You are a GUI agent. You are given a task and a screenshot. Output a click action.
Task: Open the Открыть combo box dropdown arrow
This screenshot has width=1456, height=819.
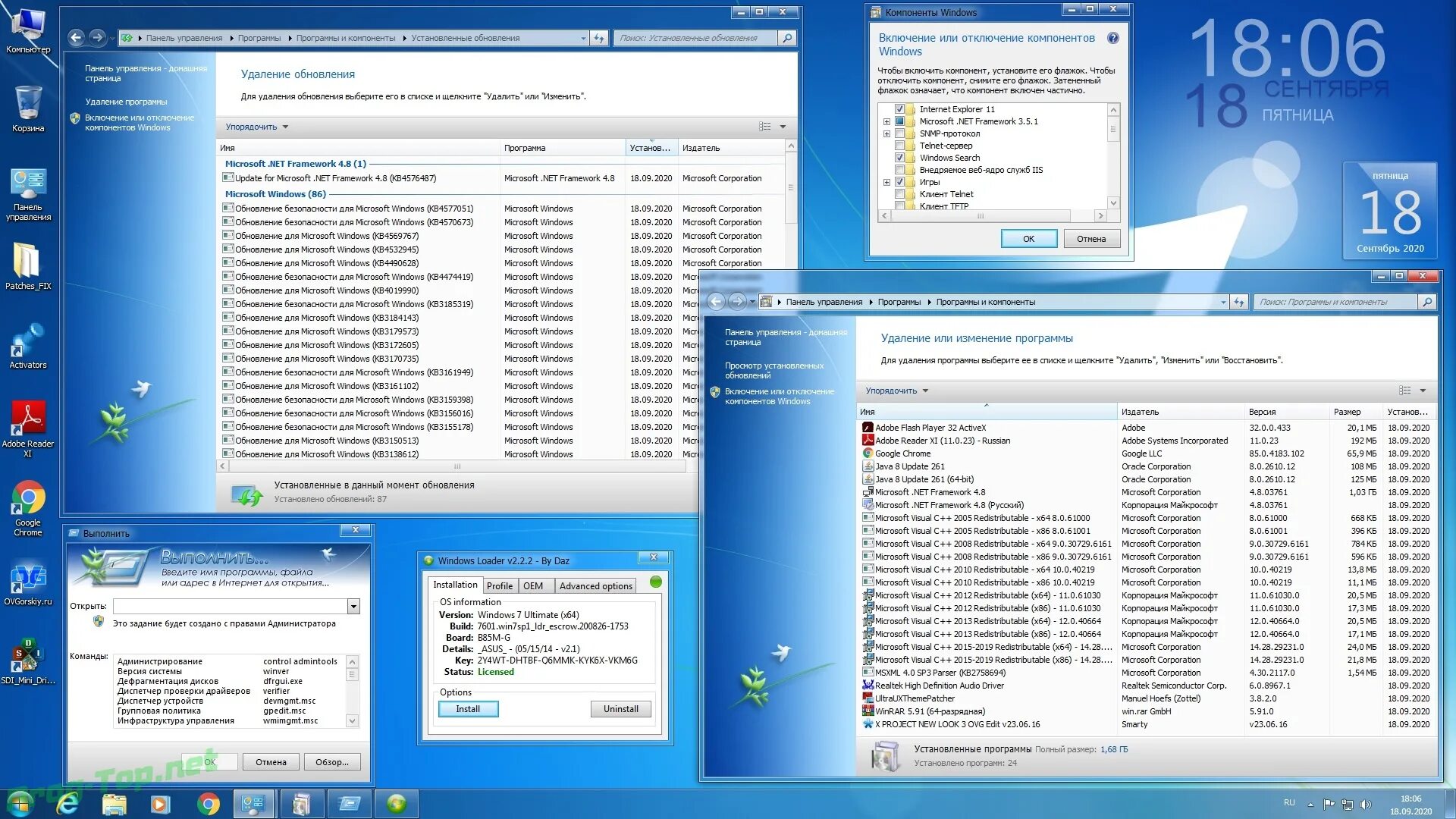[x=353, y=606]
